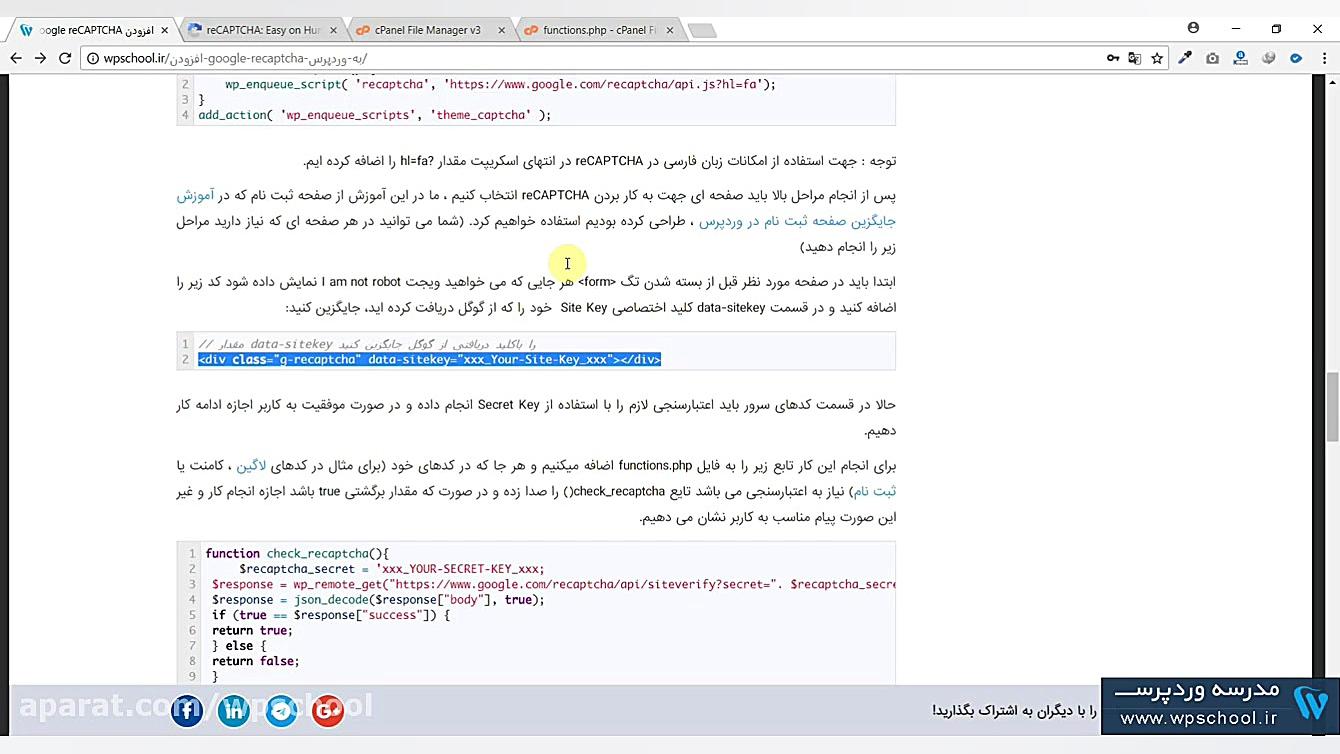Click the paragraph mentioning Secret Key
The width and height of the screenshot is (1340, 754).
pyautogui.click(x=536, y=418)
